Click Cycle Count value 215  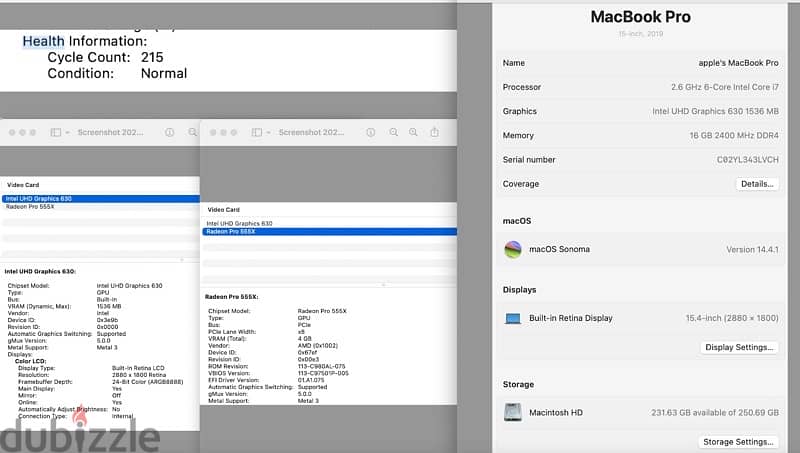[x=152, y=57]
